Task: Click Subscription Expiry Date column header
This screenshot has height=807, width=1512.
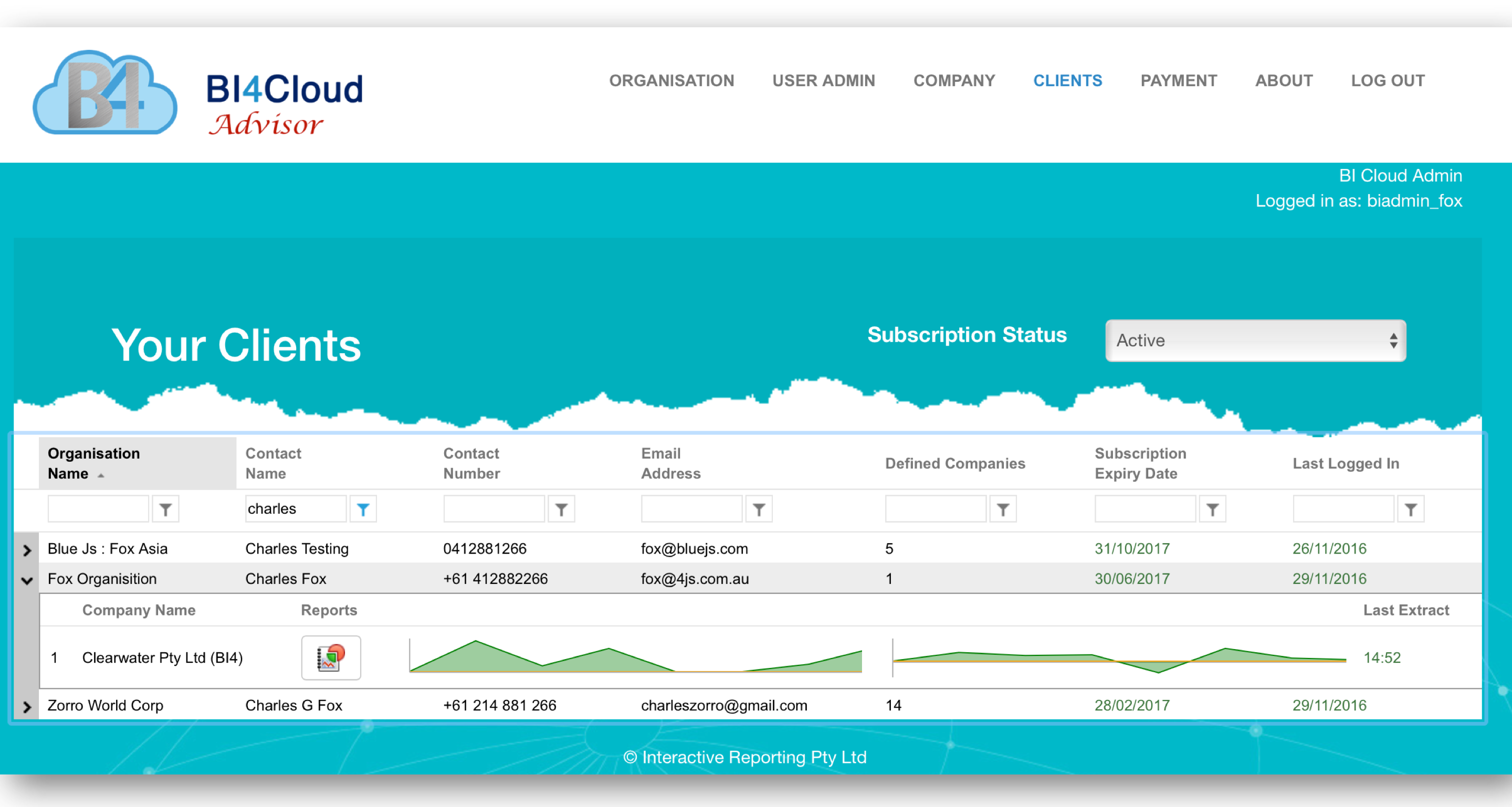Action: coord(1140,463)
